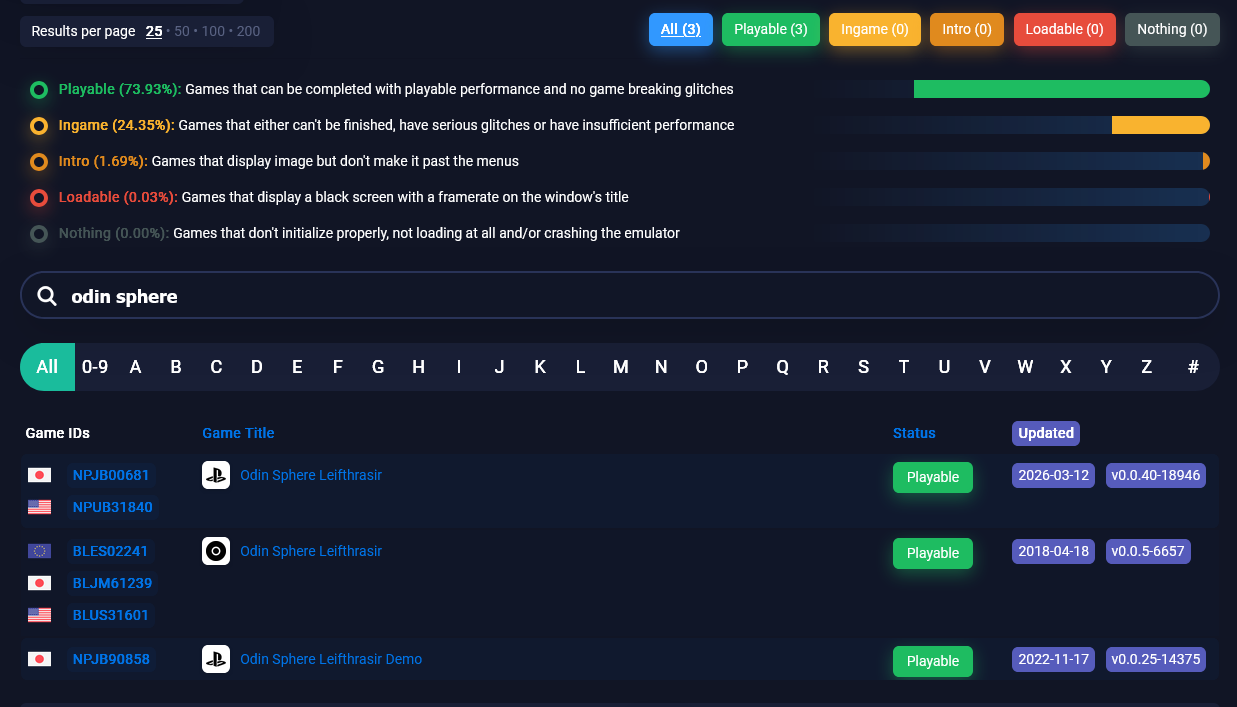Open build version v0.0.40-18946

(1156, 475)
